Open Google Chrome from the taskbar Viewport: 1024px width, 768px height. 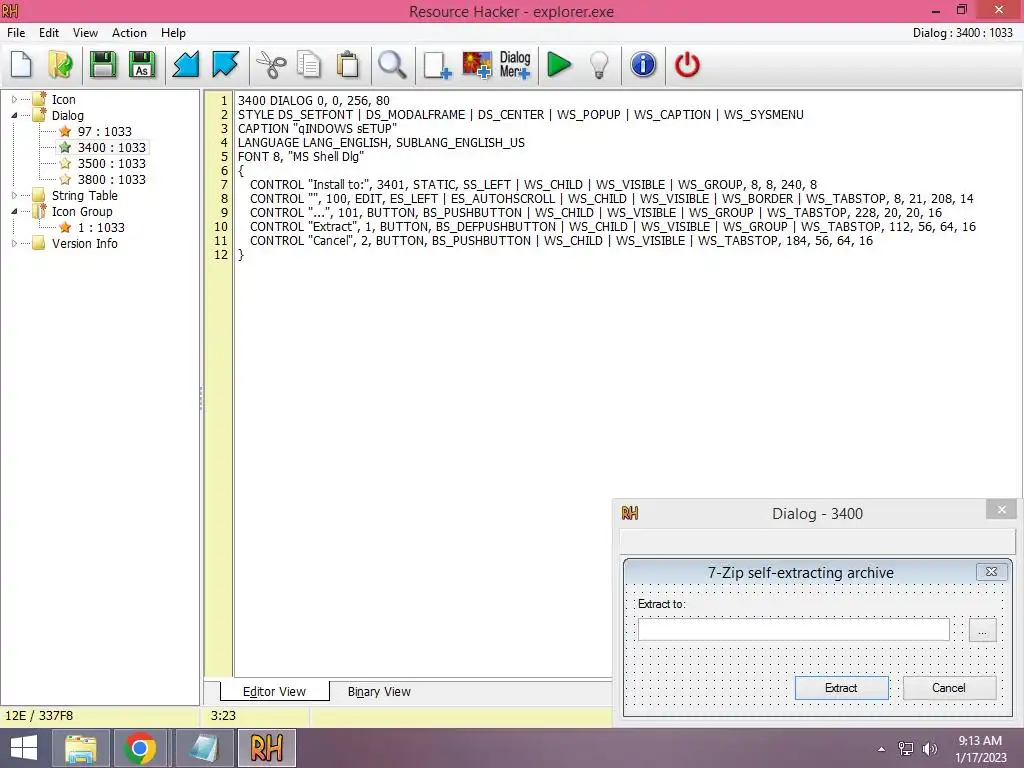click(x=139, y=748)
